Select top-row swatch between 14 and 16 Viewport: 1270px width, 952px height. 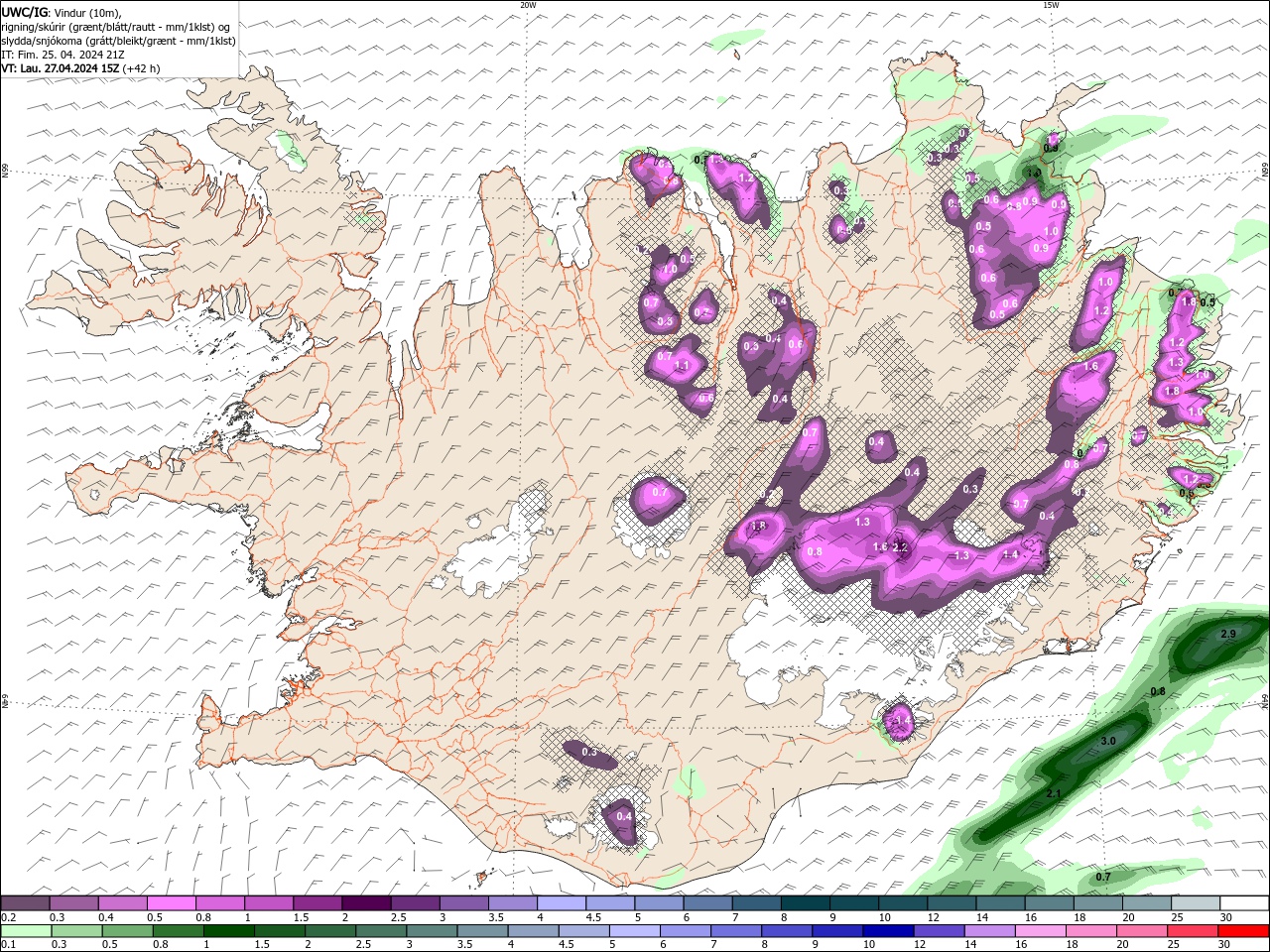(x=999, y=903)
